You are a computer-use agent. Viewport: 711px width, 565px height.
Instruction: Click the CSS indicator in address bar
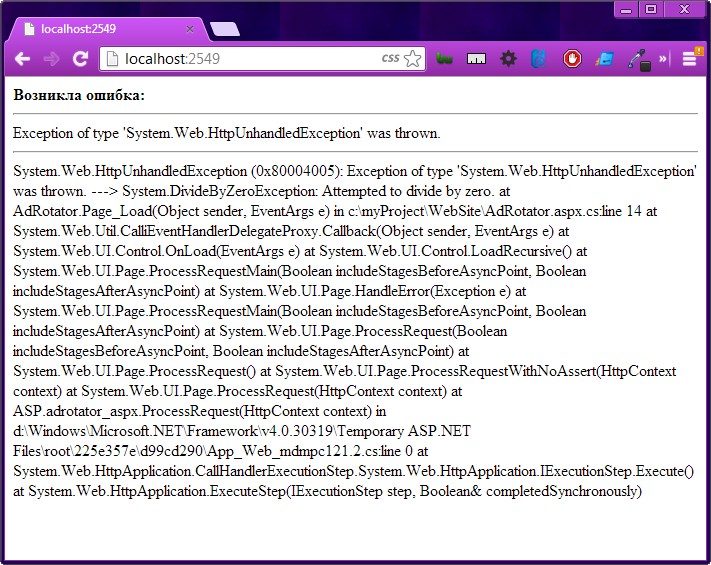[390, 58]
